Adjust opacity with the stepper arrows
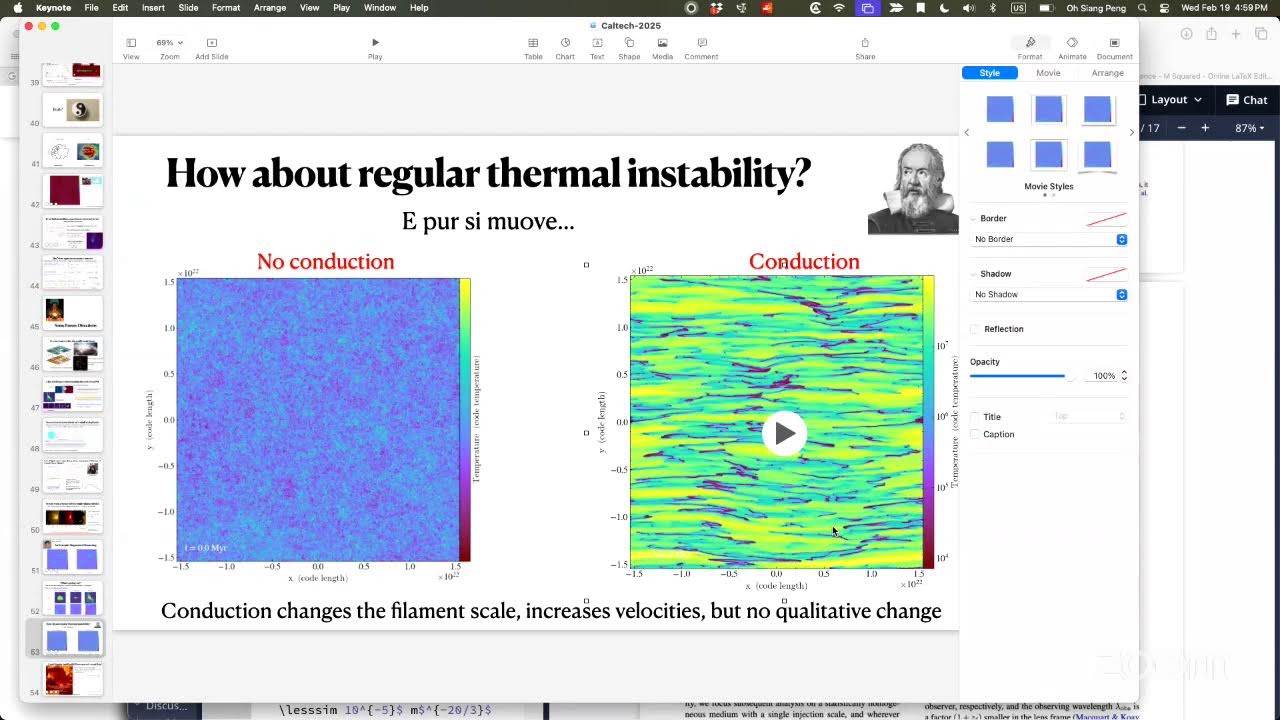Viewport: 1280px width, 720px height. [1124, 376]
